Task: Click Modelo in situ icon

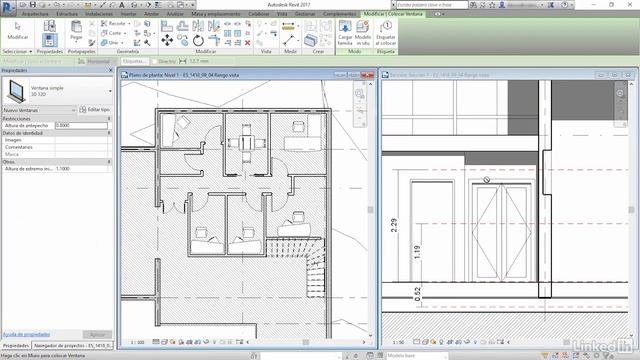Action: [363, 33]
